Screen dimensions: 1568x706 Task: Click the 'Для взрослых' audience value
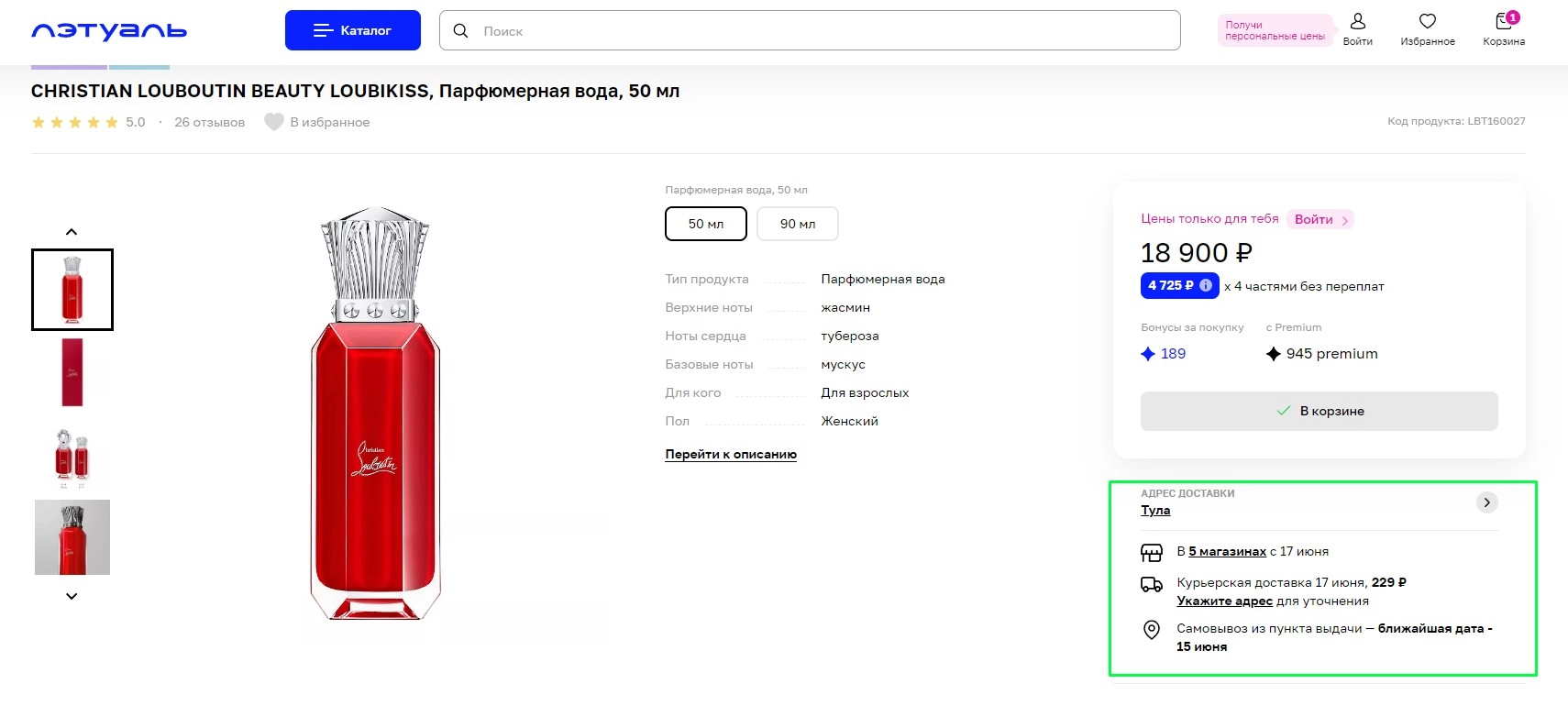pyautogui.click(x=865, y=392)
